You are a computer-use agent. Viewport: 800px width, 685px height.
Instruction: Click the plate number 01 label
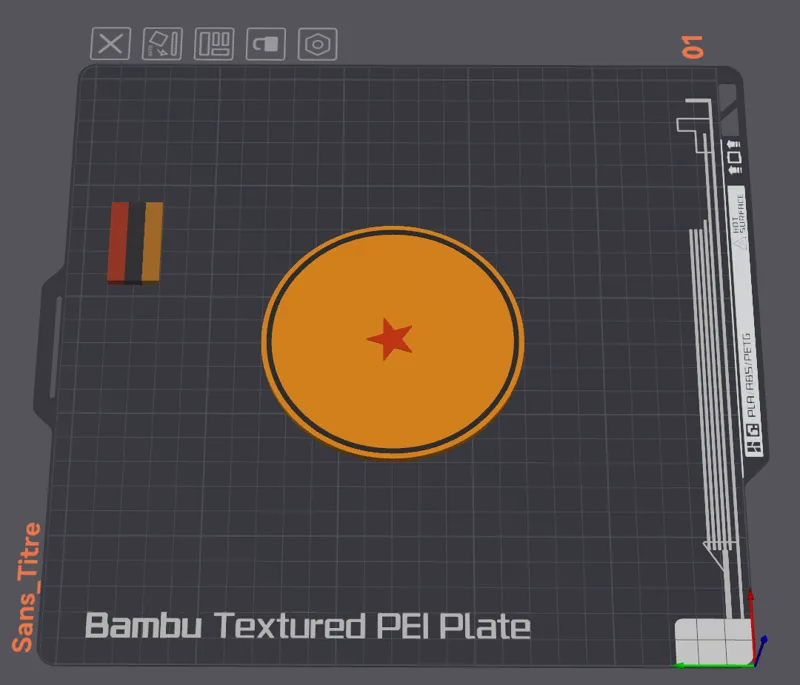[693, 47]
